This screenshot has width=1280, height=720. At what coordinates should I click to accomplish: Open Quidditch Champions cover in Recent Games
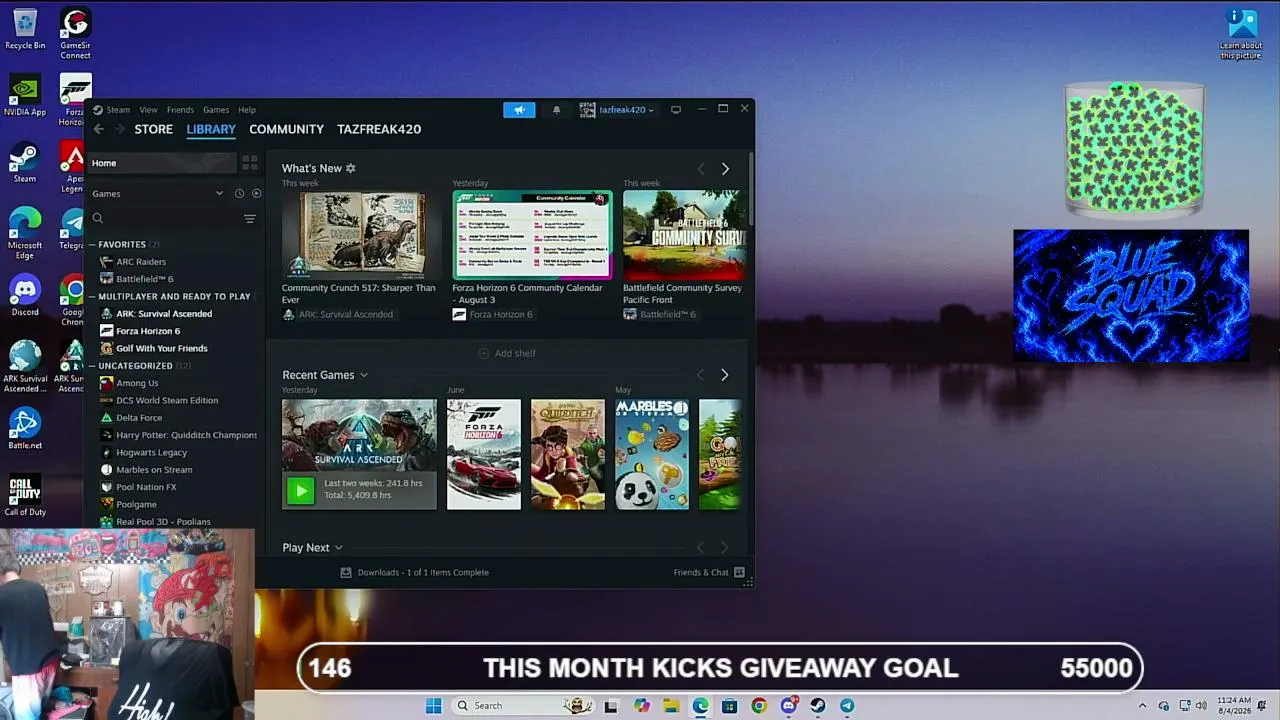point(568,455)
